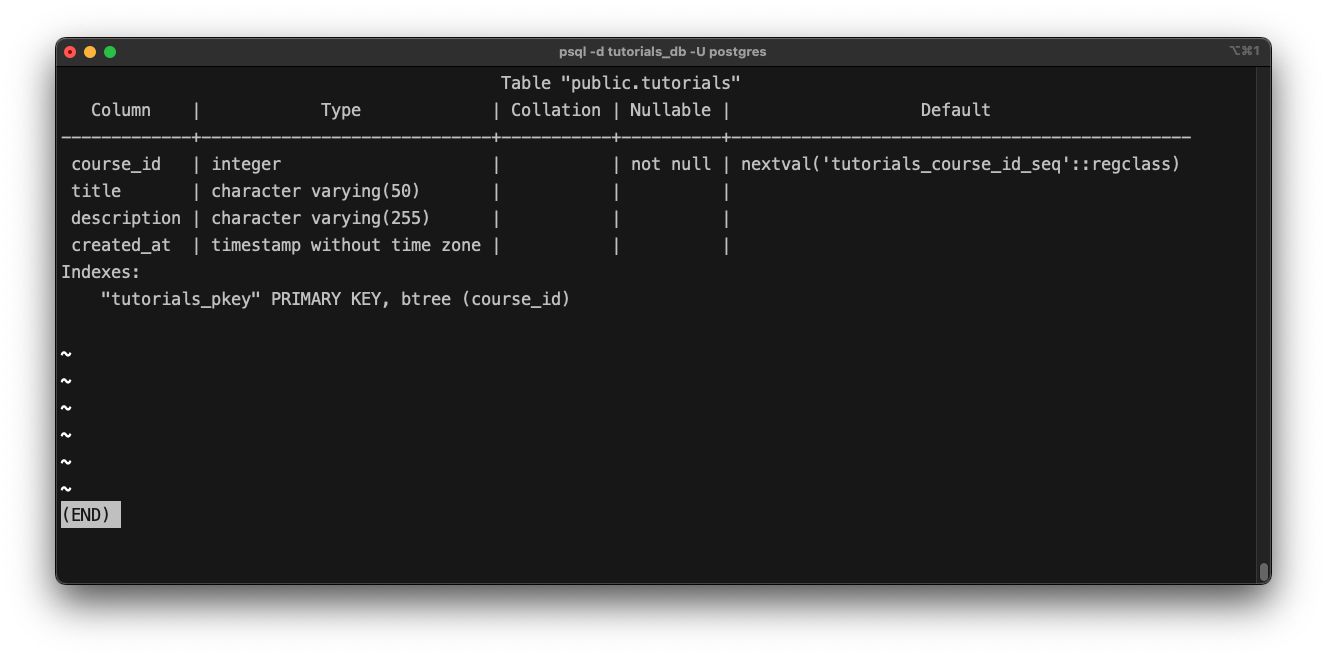Click the not null constraint text
The height and width of the screenshot is (658, 1327).
[x=670, y=163]
